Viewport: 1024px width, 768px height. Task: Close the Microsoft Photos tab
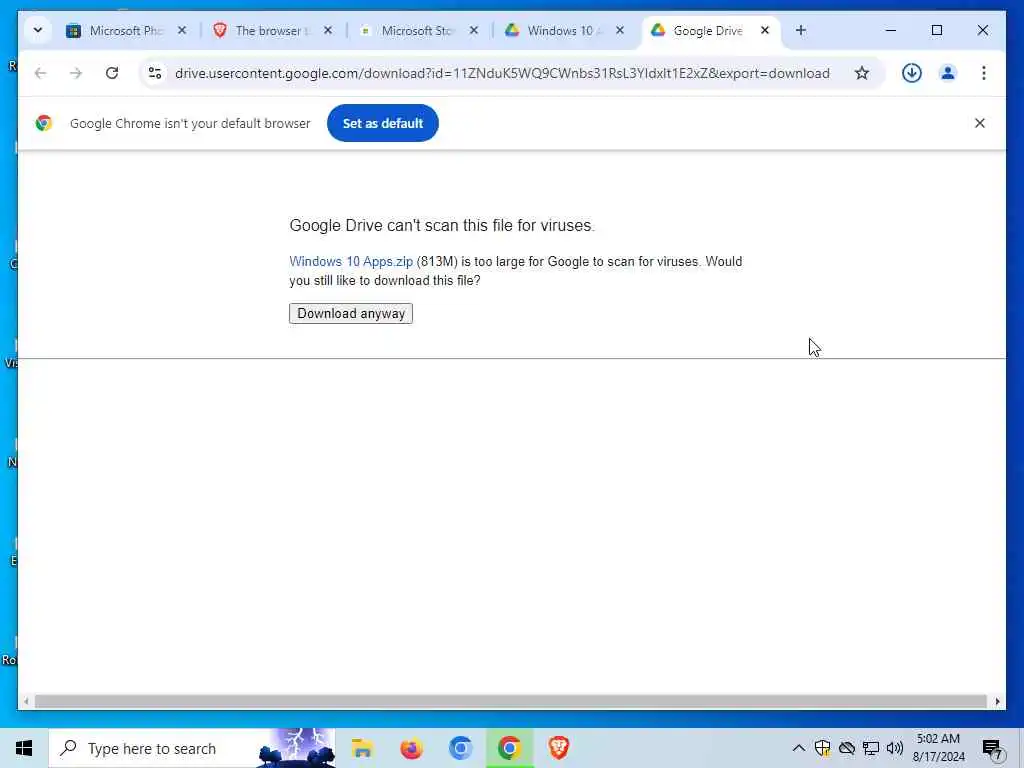pos(182,31)
